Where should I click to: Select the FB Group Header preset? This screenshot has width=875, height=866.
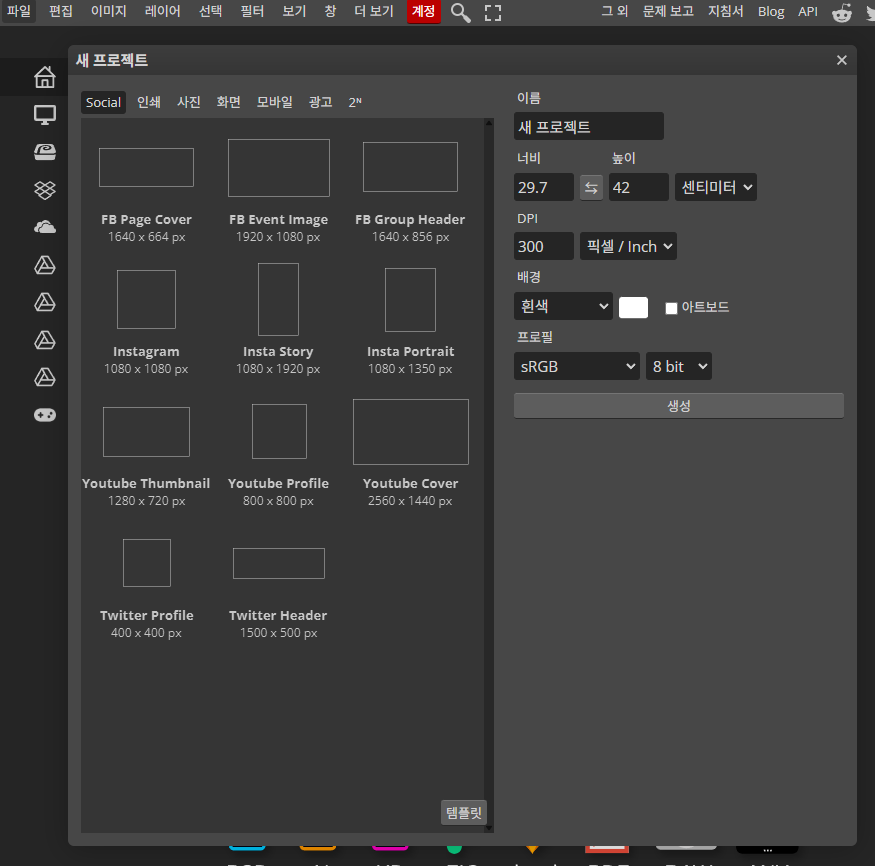tap(410, 191)
